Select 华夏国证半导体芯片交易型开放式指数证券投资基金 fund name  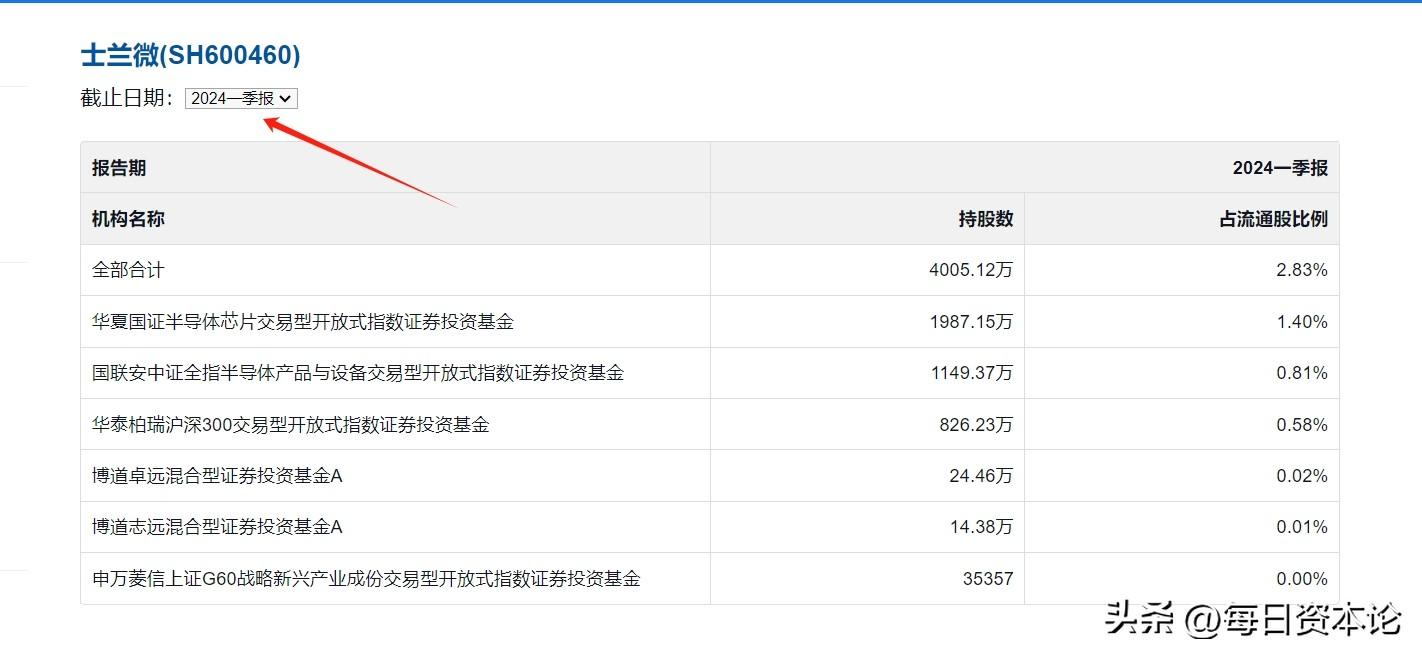(303, 322)
